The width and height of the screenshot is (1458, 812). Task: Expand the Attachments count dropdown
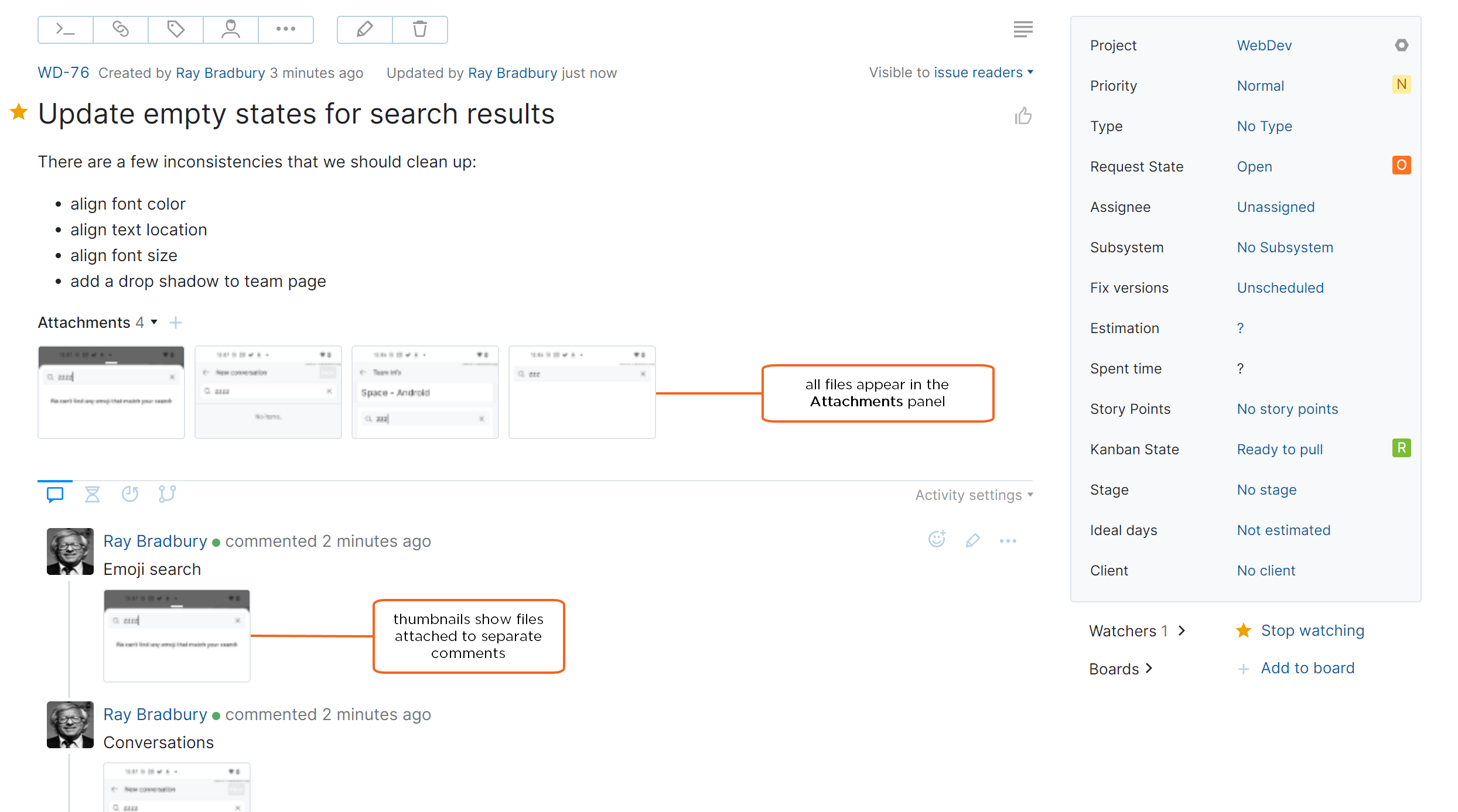(153, 323)
